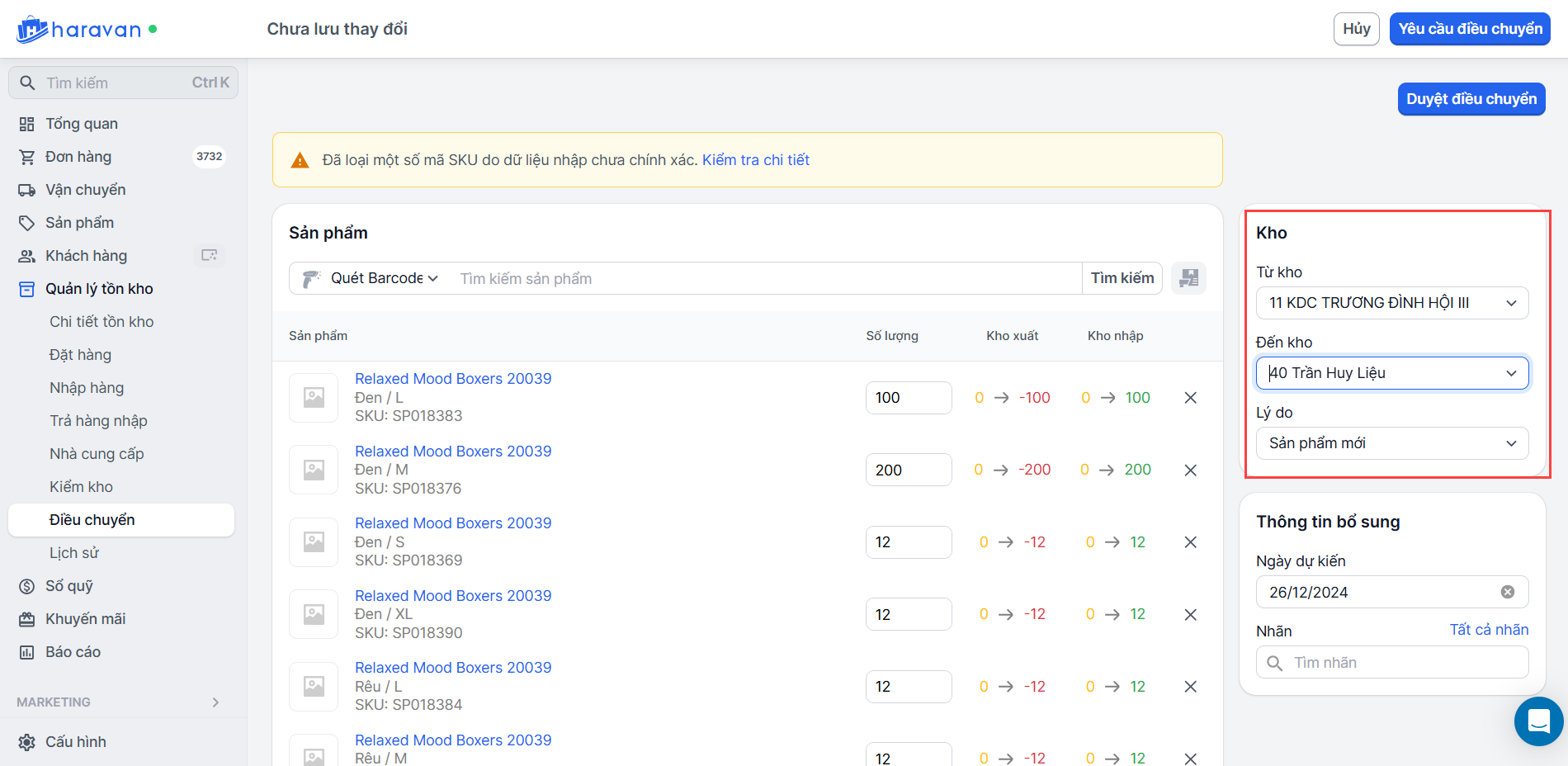1568x766 pixels.
Task: Click the Duyệt điều chuyển button
Action: 1471,99
